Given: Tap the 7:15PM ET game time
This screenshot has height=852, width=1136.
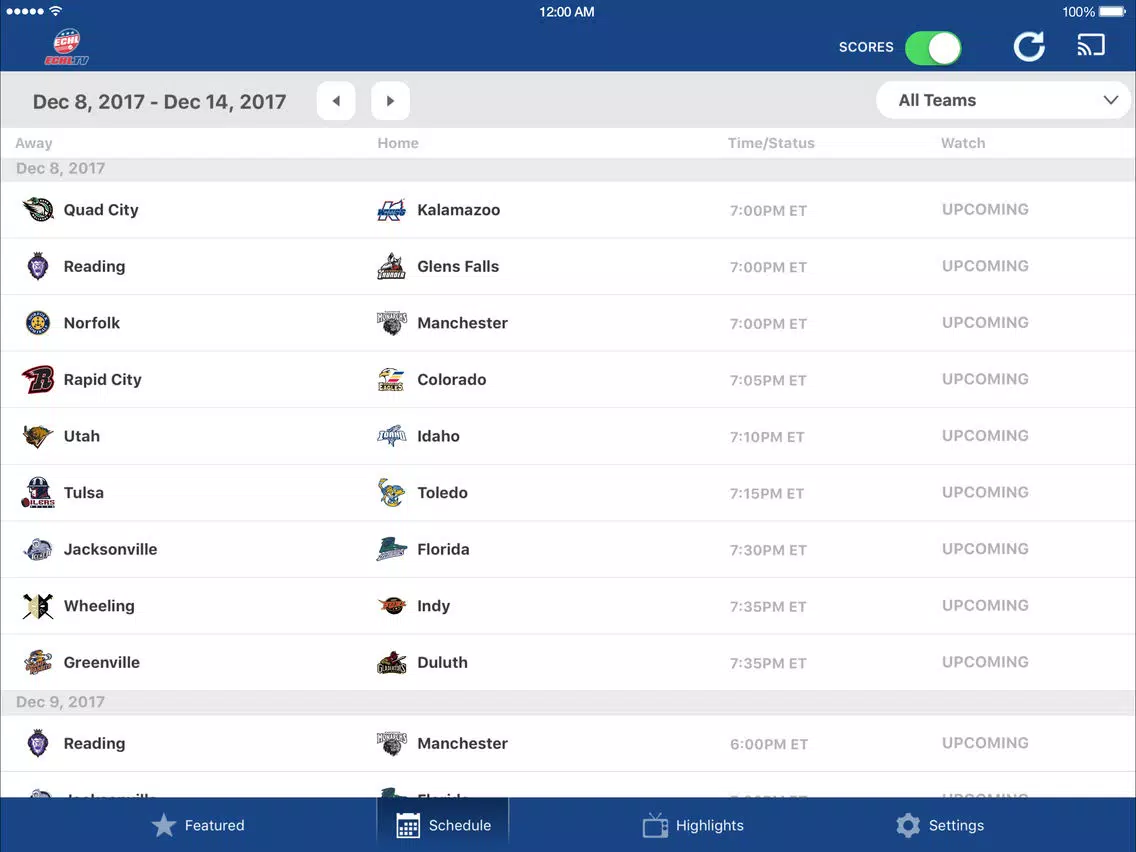Looking at the screenshot, I should (767, 493).
